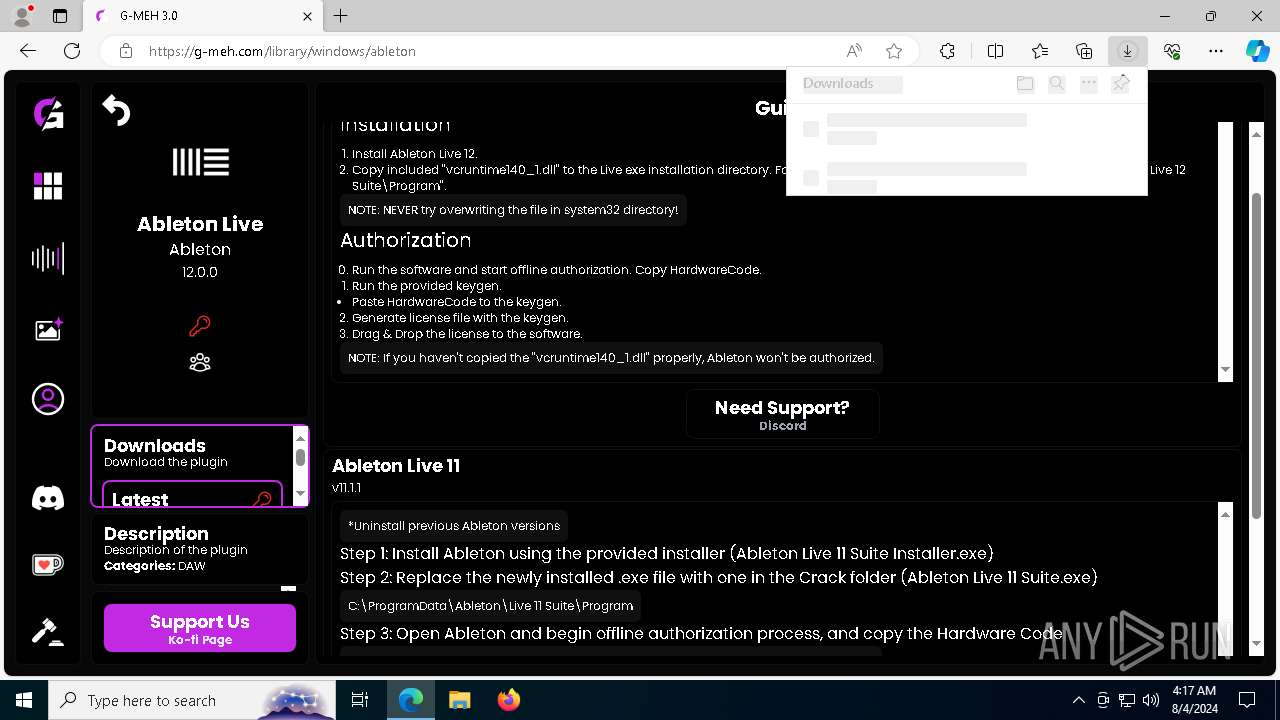Screen dimensions: 1280x720
Task: Launch Firefox from taskbar
Action: click(x=509, y=700)
